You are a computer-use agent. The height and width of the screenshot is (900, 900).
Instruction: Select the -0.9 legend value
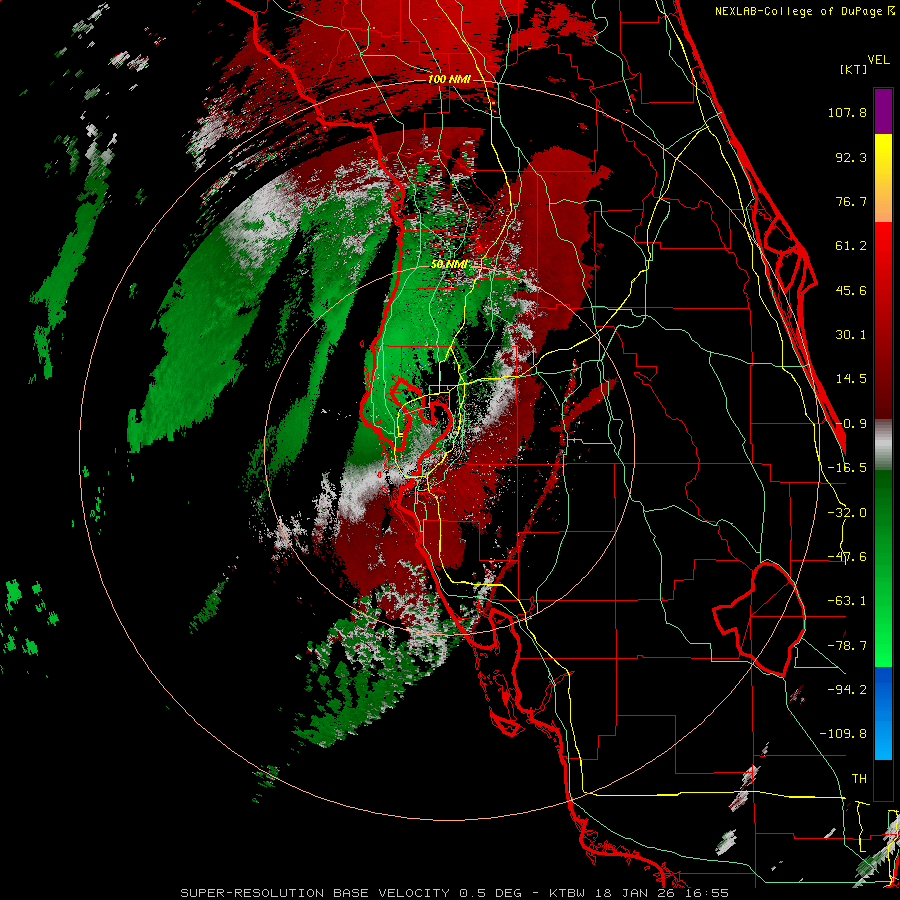tap(851, 424)
